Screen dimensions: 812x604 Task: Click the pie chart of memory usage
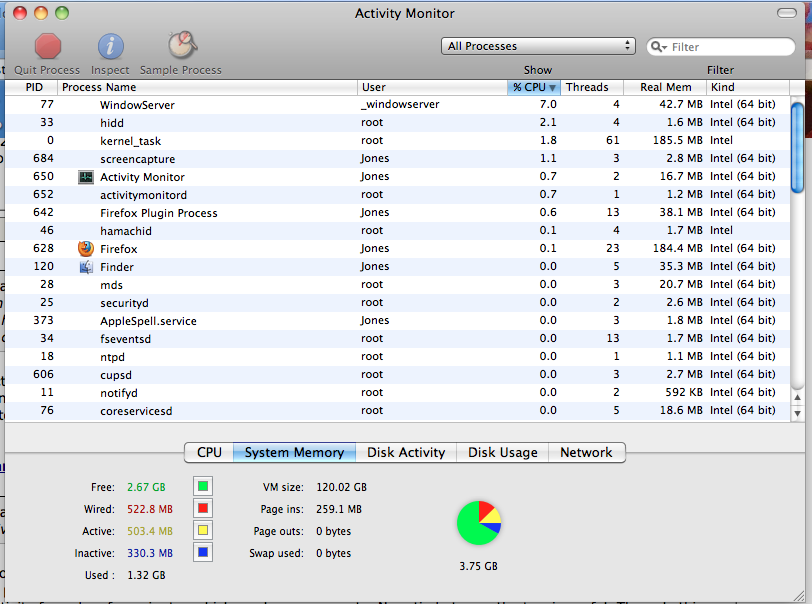(478, 523)
